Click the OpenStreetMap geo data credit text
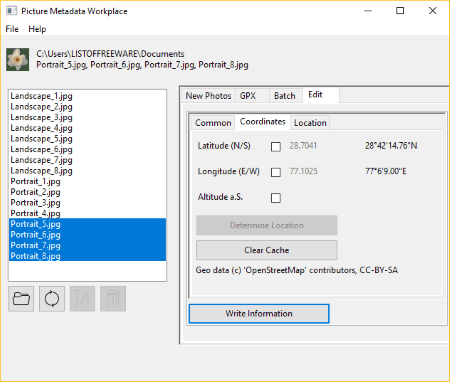This screenshot has height=382, width=450. pyautogui.click(x=297, y=270)
